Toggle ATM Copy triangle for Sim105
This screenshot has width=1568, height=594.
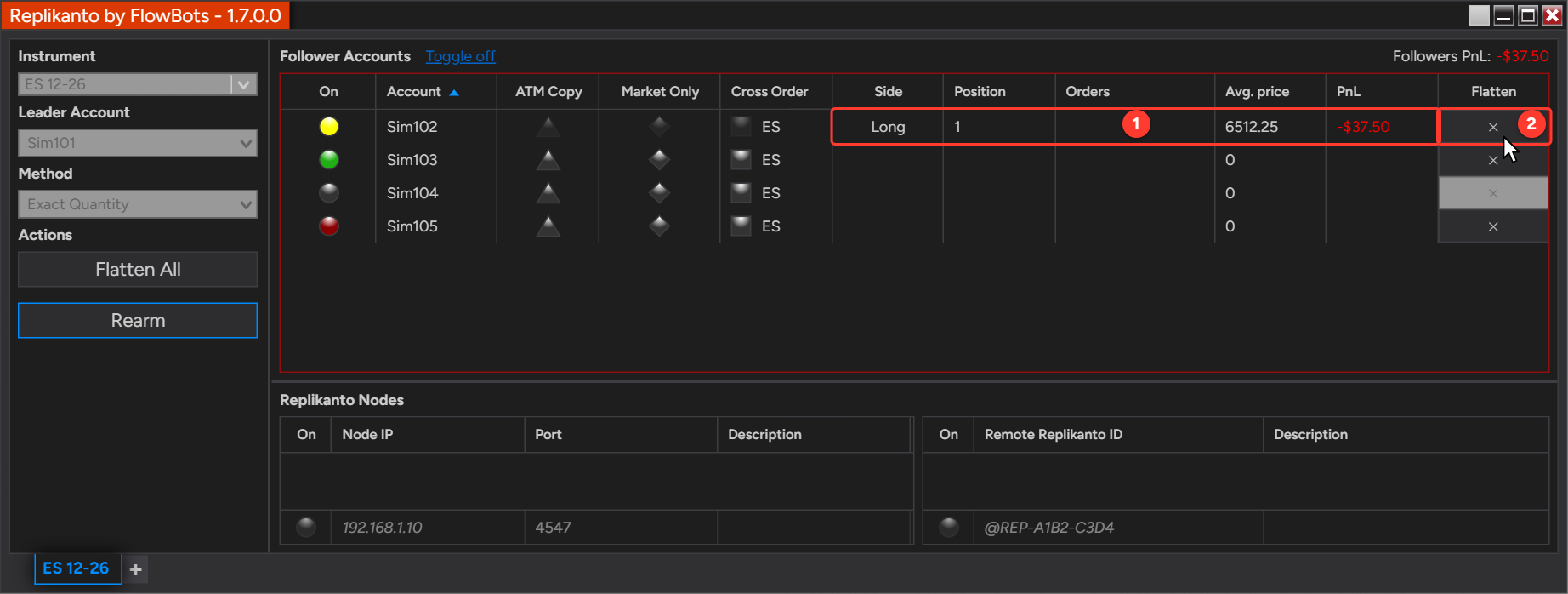click(548, 226)
